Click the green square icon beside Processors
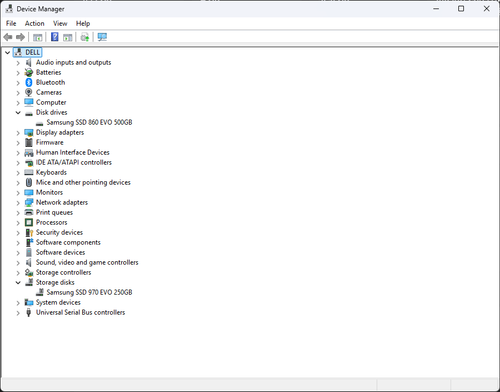The height and width of the screenshot is (392, 500). 29,222
